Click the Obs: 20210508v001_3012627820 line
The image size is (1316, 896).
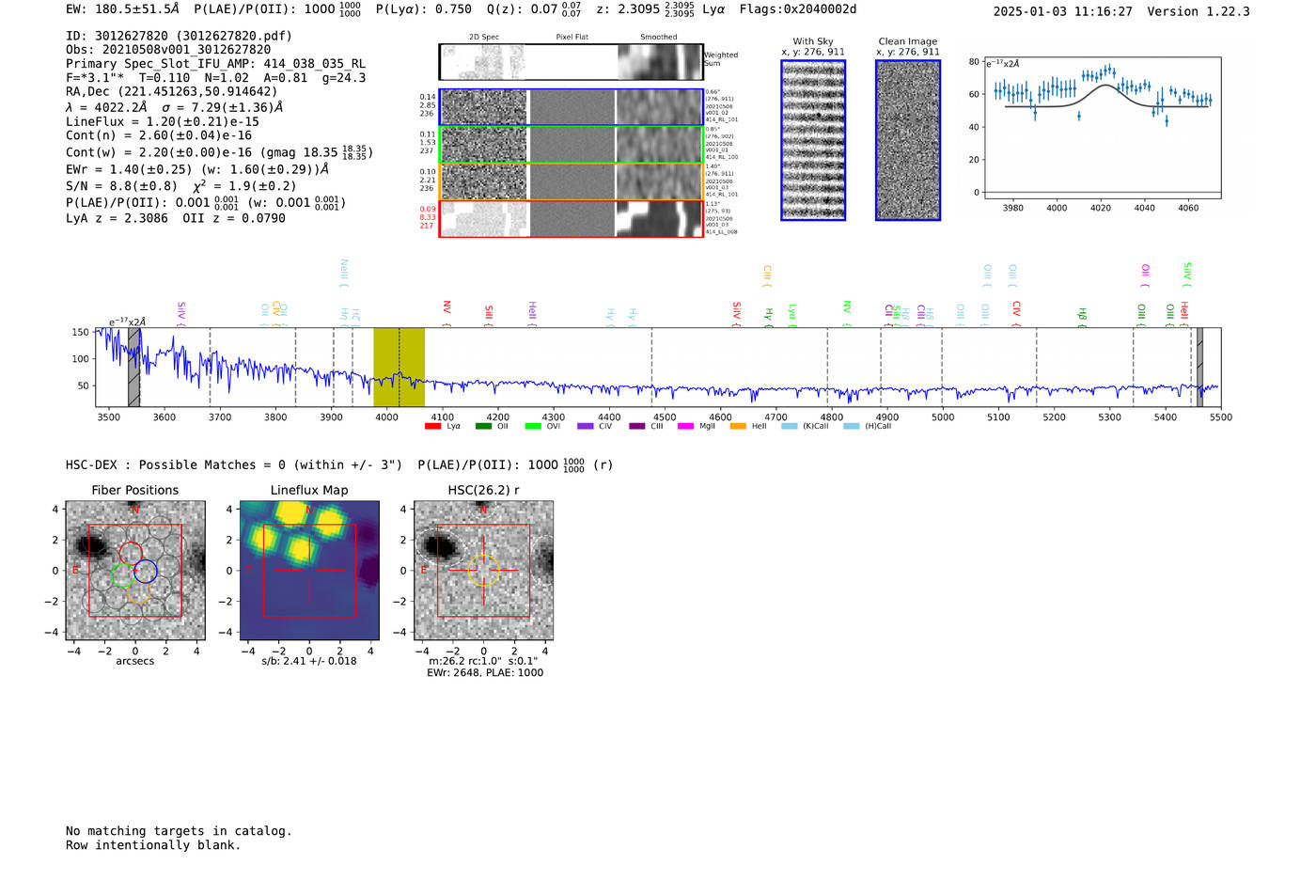pos(168,50)
